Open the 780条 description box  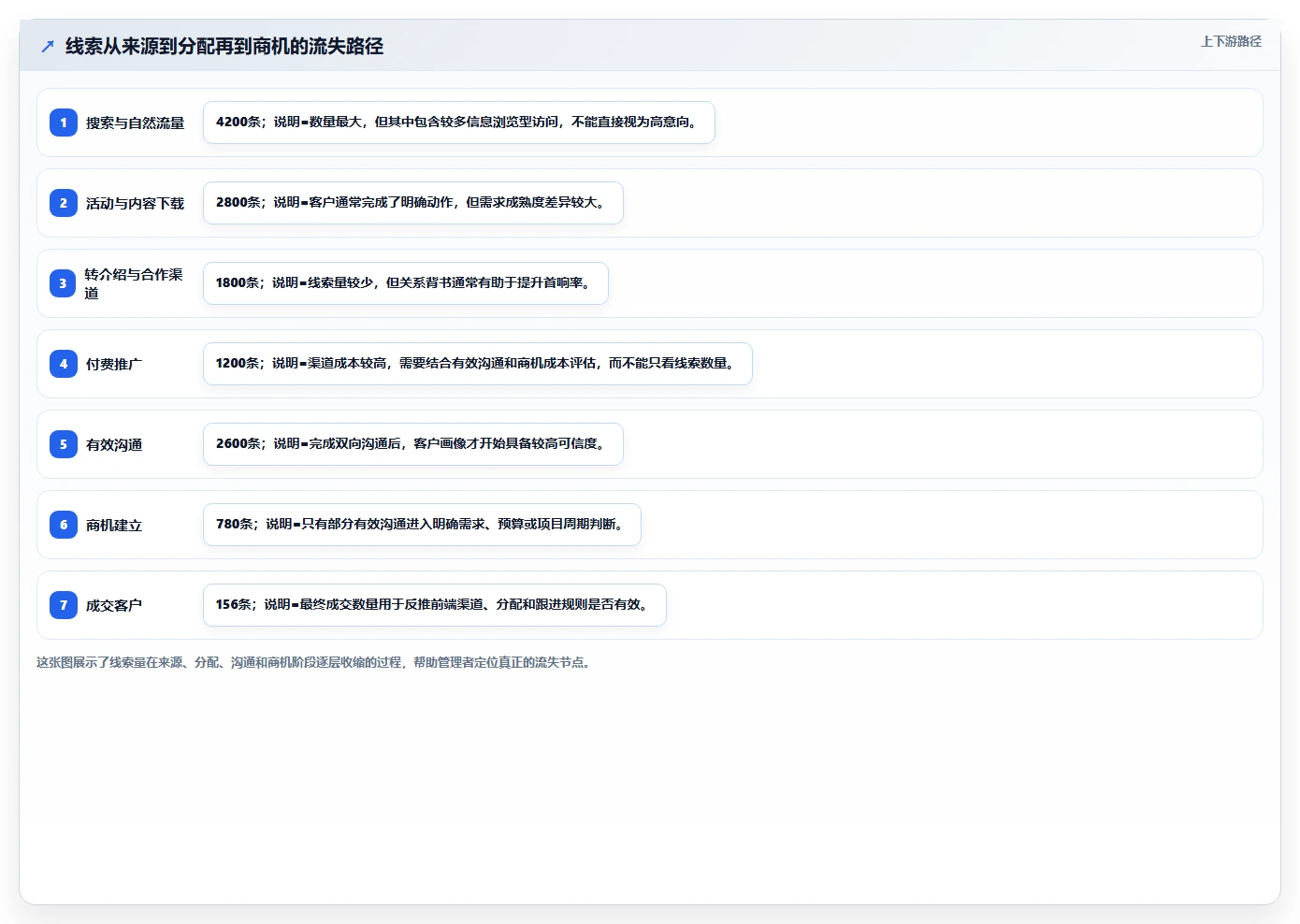(422, 525)
